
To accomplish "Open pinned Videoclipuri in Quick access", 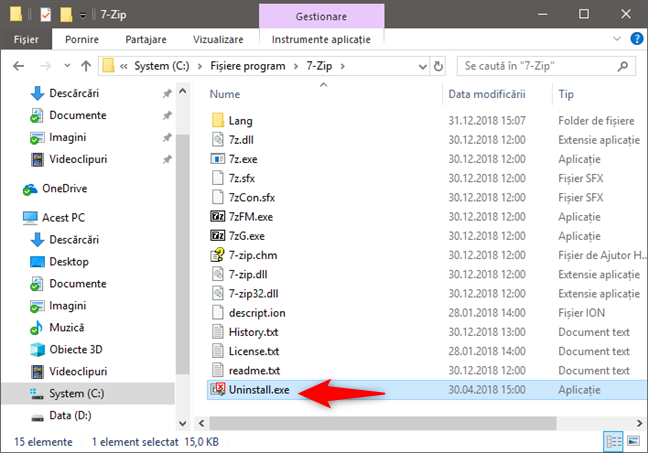I will pyautogui.click(x=78, y=159).
